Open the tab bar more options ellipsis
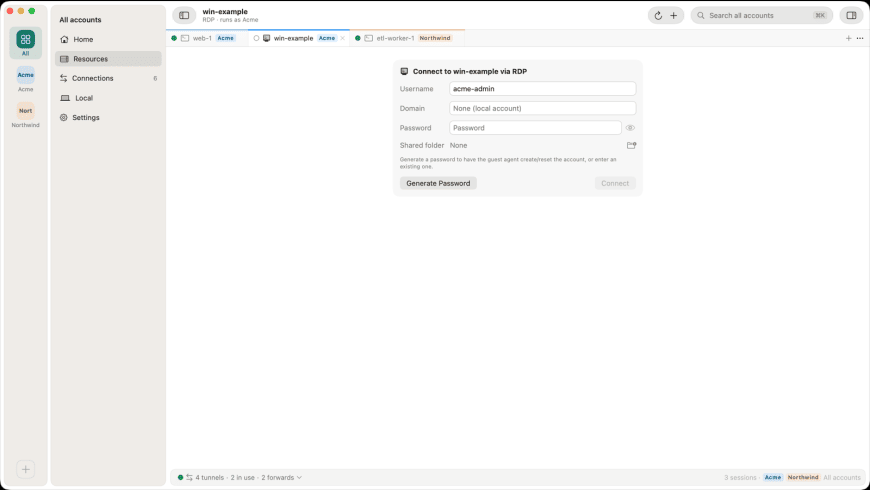The height and width of the screenshot is (490, 870). (860, 38)
